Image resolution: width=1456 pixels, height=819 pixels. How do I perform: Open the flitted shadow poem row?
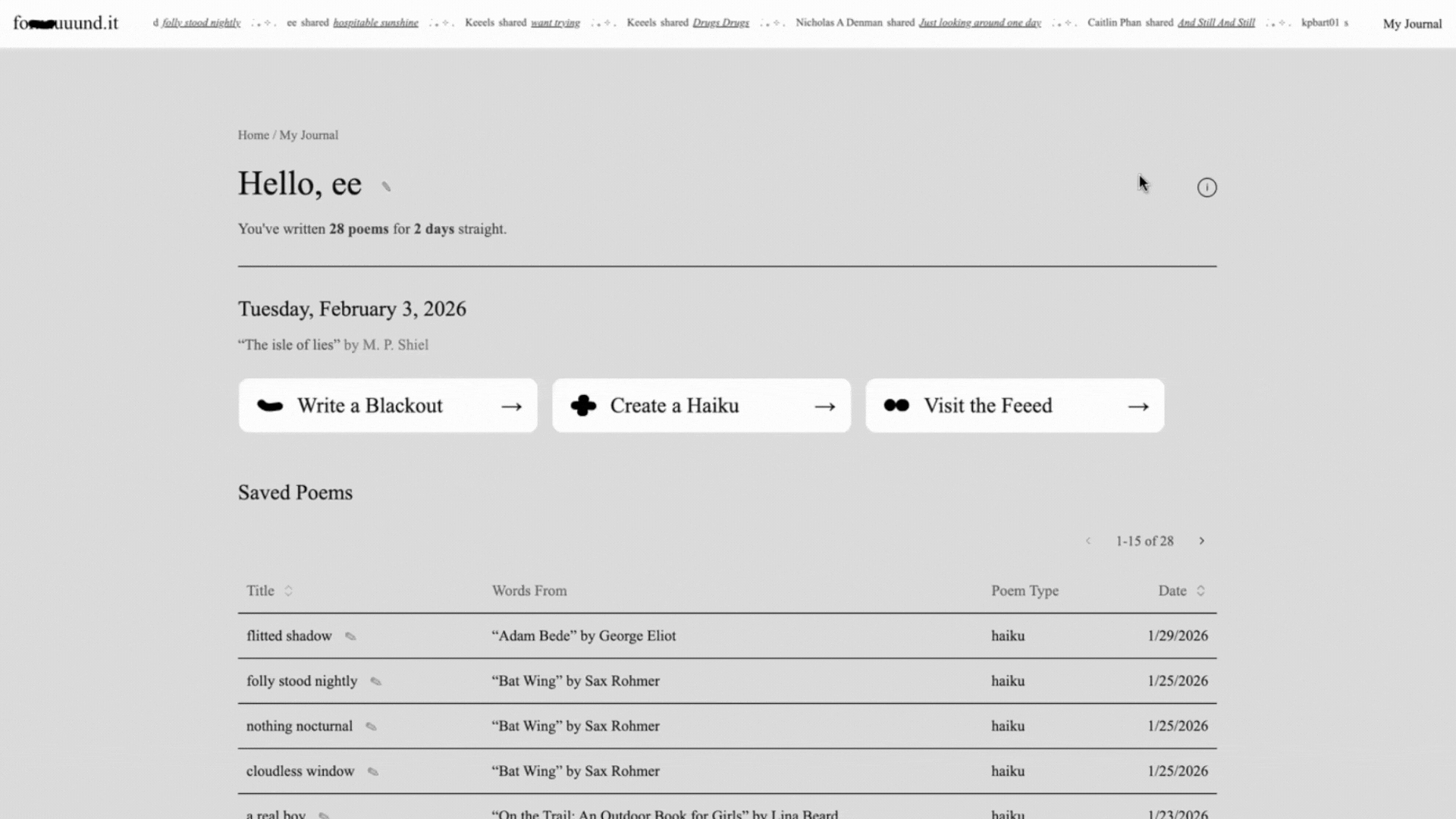[289, 636]
